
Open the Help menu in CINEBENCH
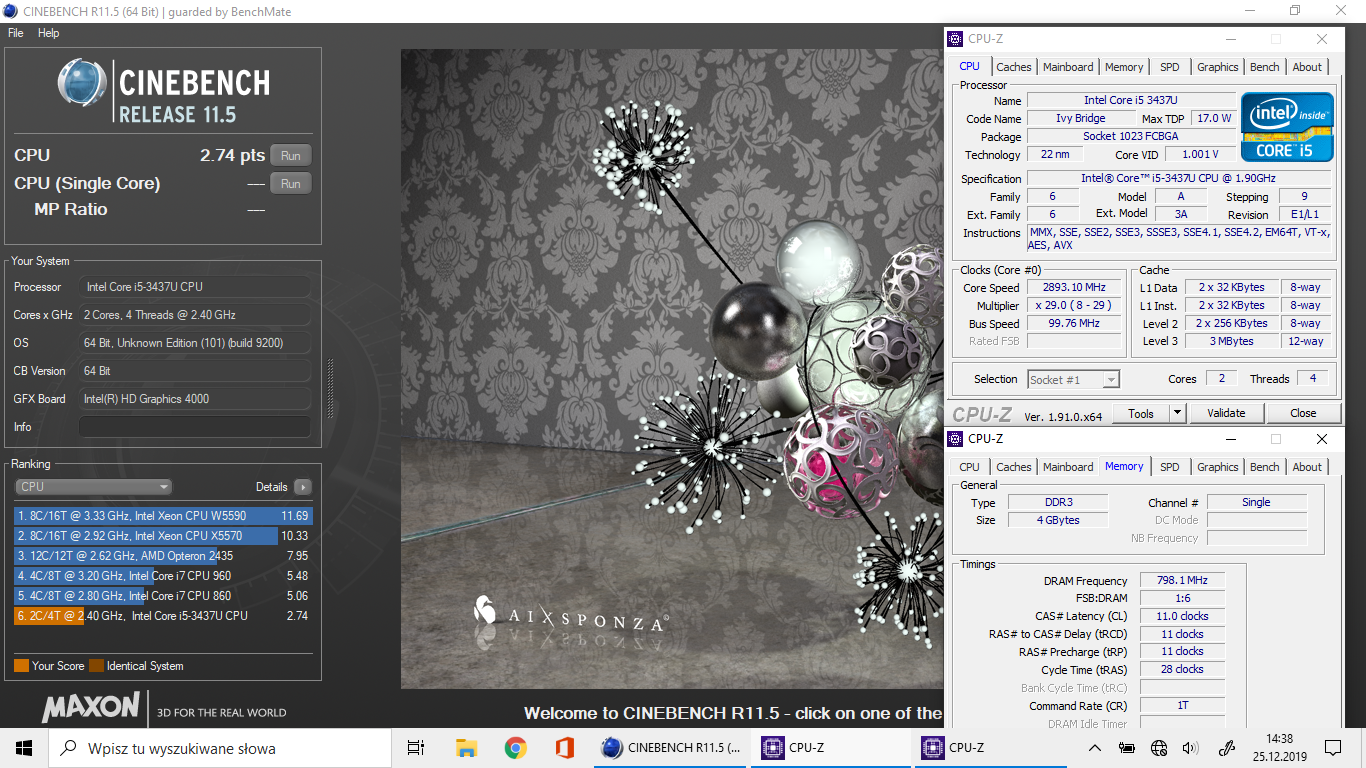tap(49, 33)
